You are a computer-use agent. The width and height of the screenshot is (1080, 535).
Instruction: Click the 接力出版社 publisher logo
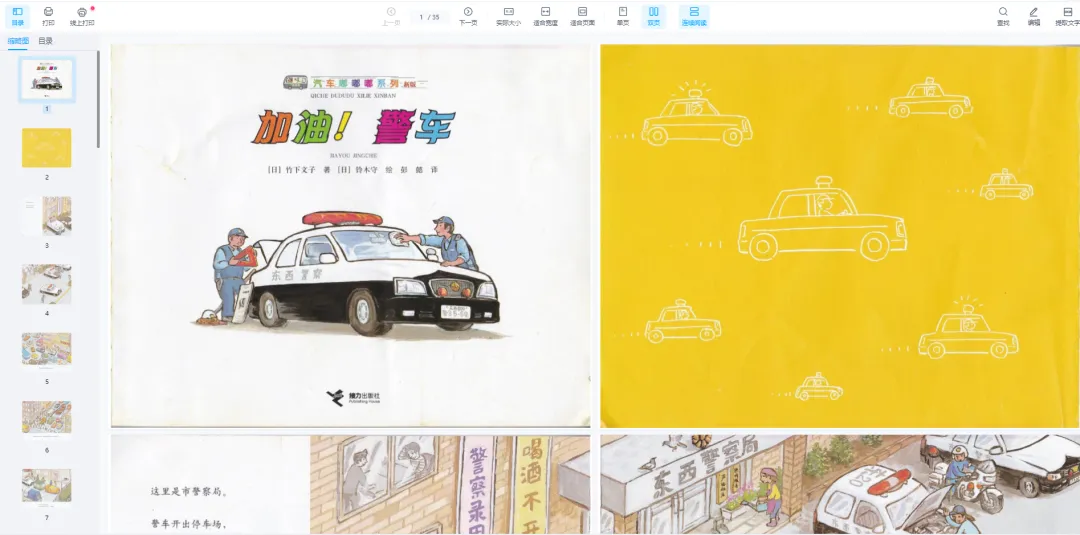pyautogui.click(x=353, y=397)
